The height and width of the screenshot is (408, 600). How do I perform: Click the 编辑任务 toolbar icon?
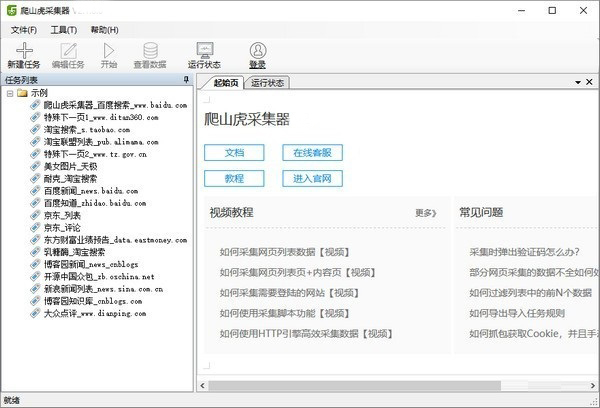(x=68, y=50)
